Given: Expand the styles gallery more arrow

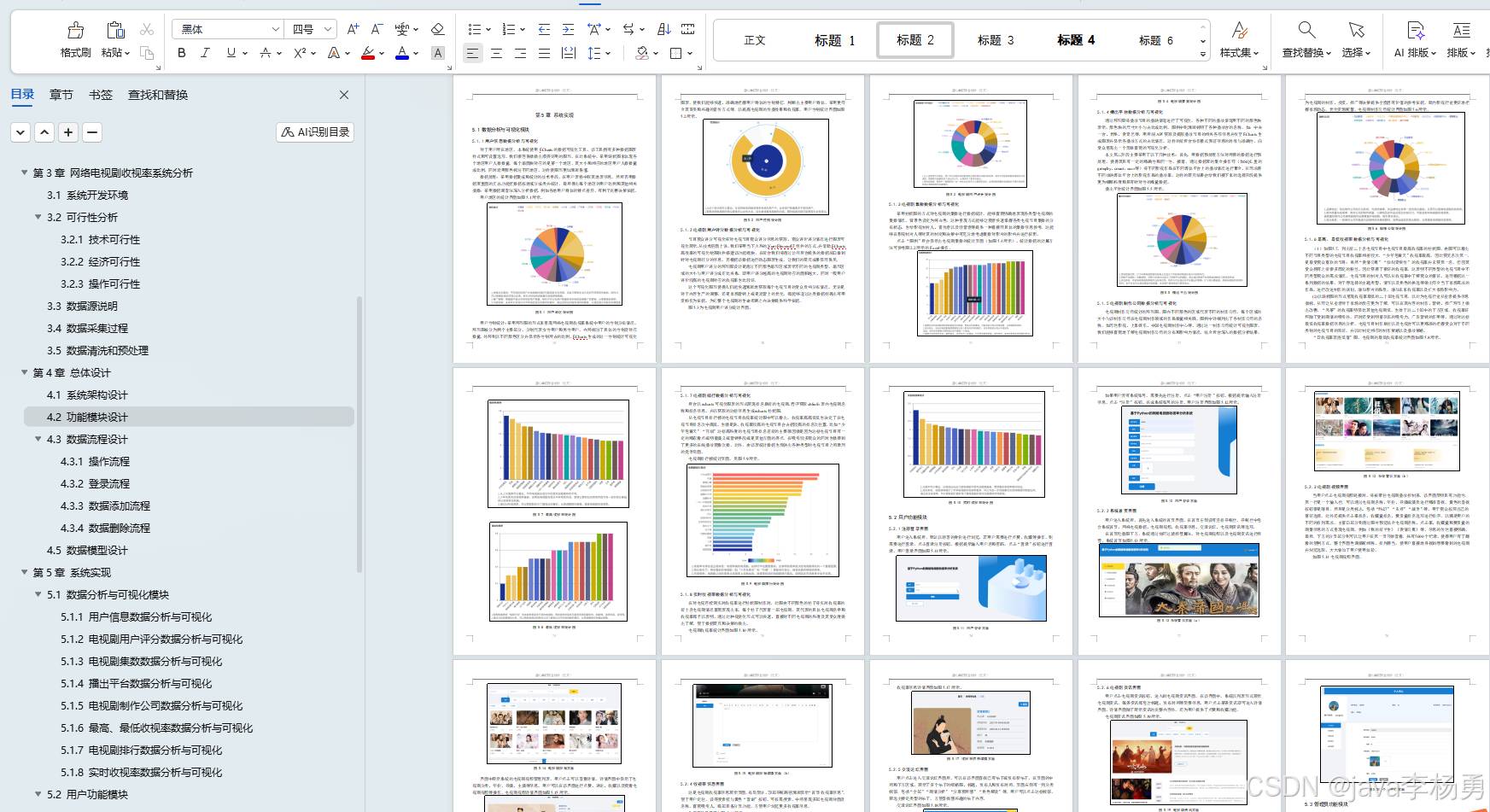Looking at the screenshot, I should click(1203, 54).
